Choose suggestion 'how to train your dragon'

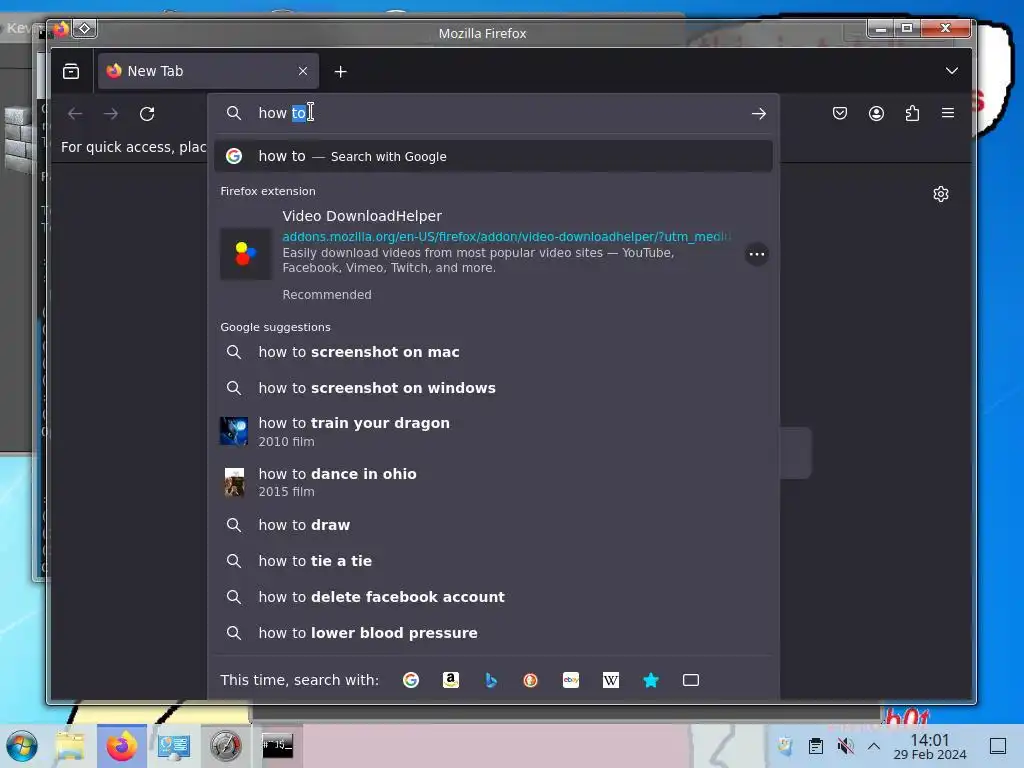(x=493, y=432)
